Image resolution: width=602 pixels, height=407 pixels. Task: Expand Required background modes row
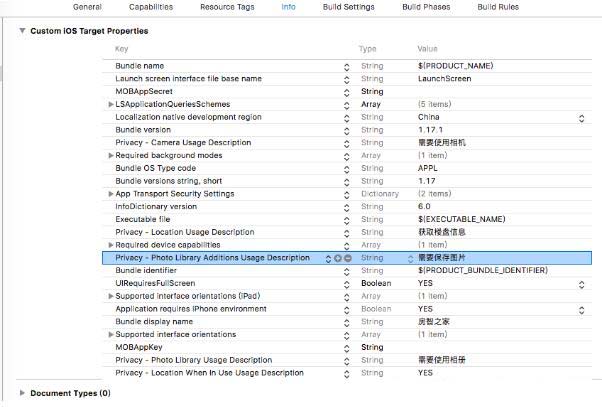(x=111, y=155)
